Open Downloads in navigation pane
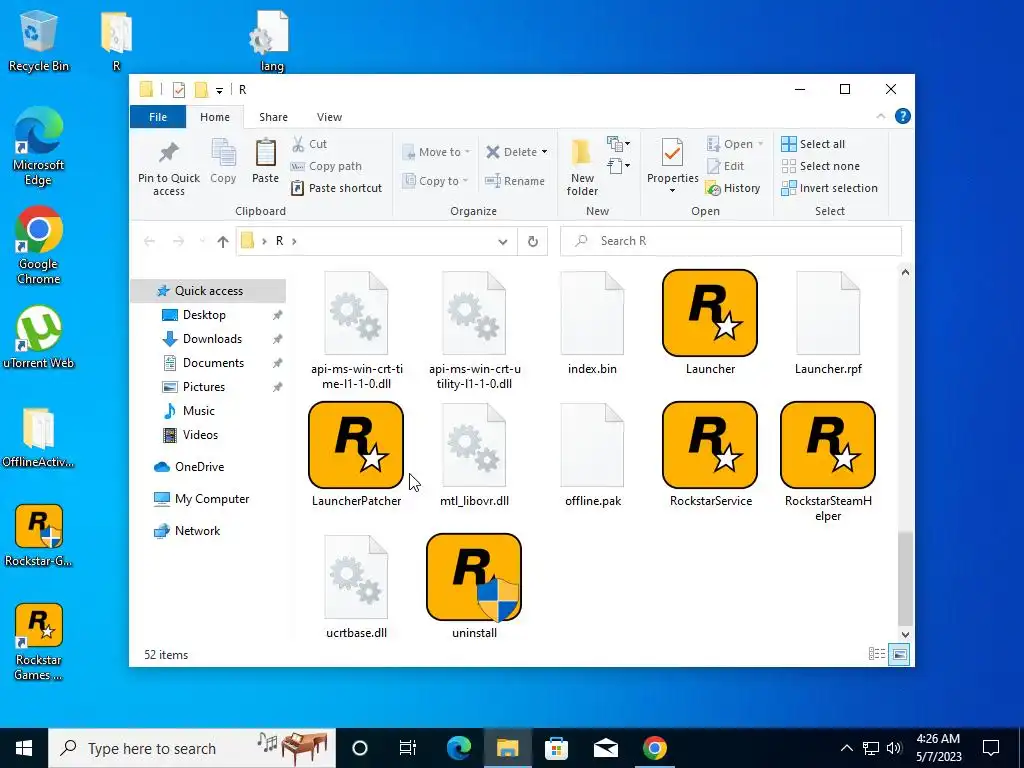The height and width of the screenshot is (768, 1024). tap(212, 339)
